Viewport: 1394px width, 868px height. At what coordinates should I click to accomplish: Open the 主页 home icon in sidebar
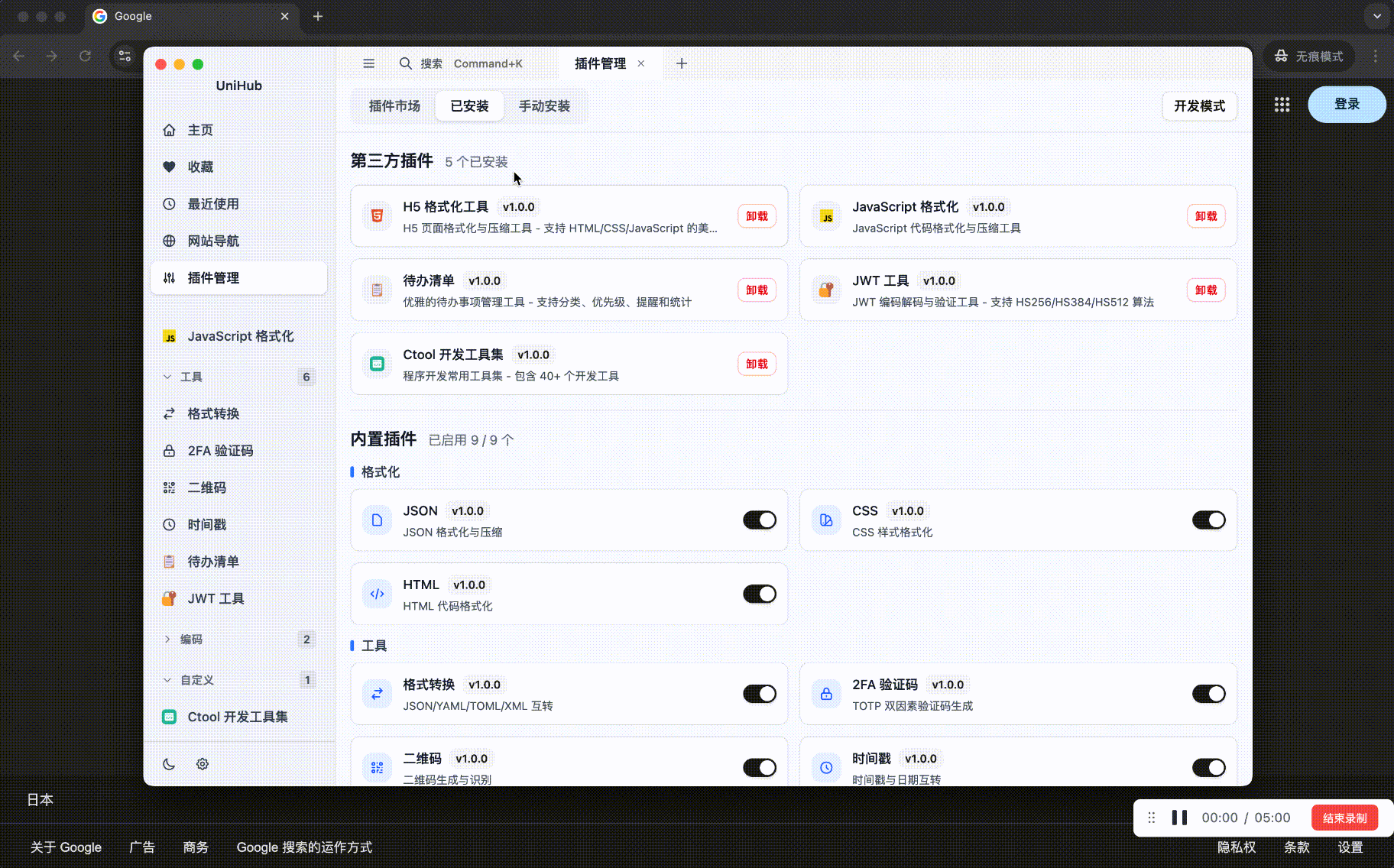coord(169,130)
